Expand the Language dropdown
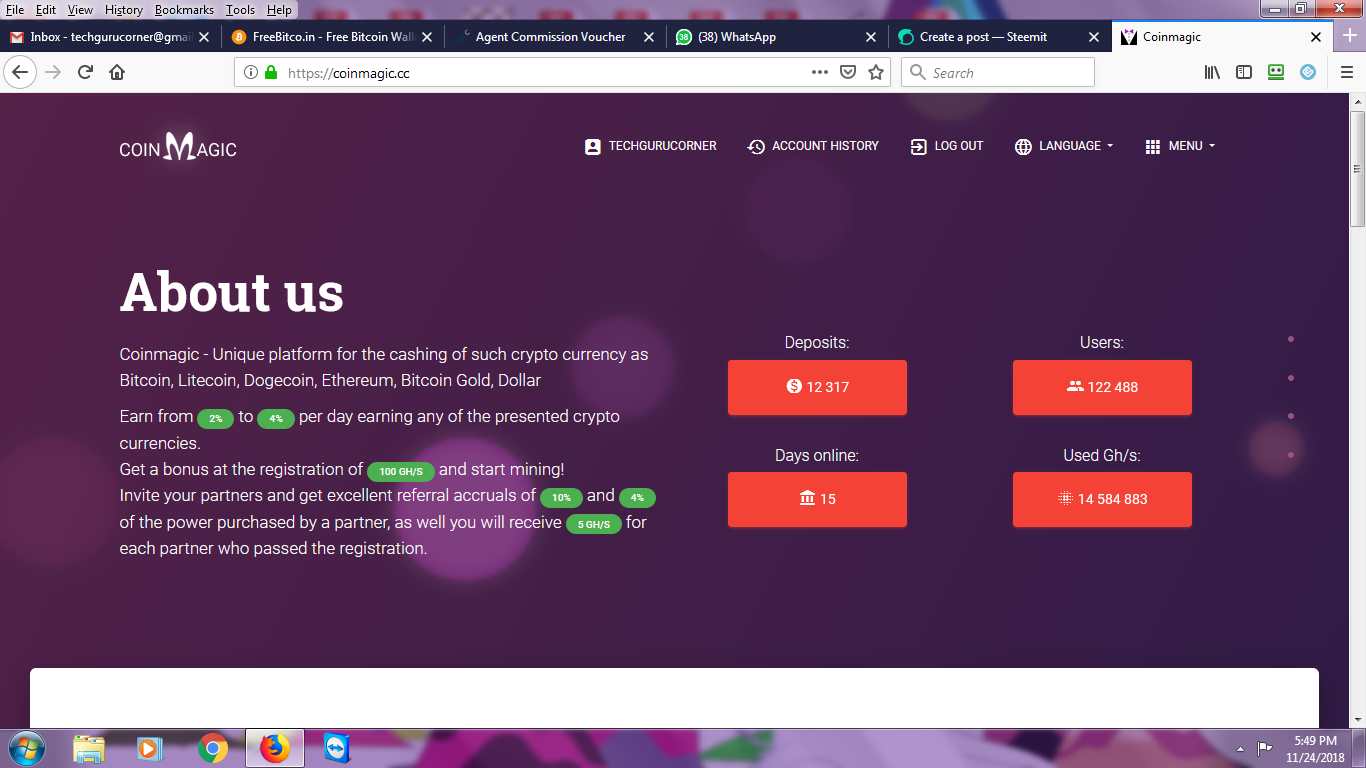The image size is (1366, 768). pos(1064,146)
